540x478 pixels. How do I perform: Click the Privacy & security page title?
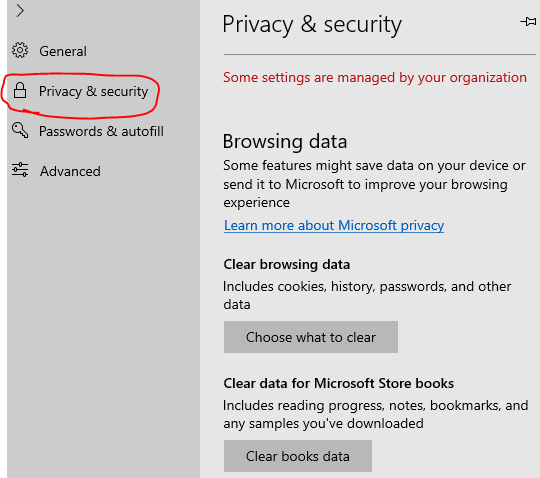[312, 25]
